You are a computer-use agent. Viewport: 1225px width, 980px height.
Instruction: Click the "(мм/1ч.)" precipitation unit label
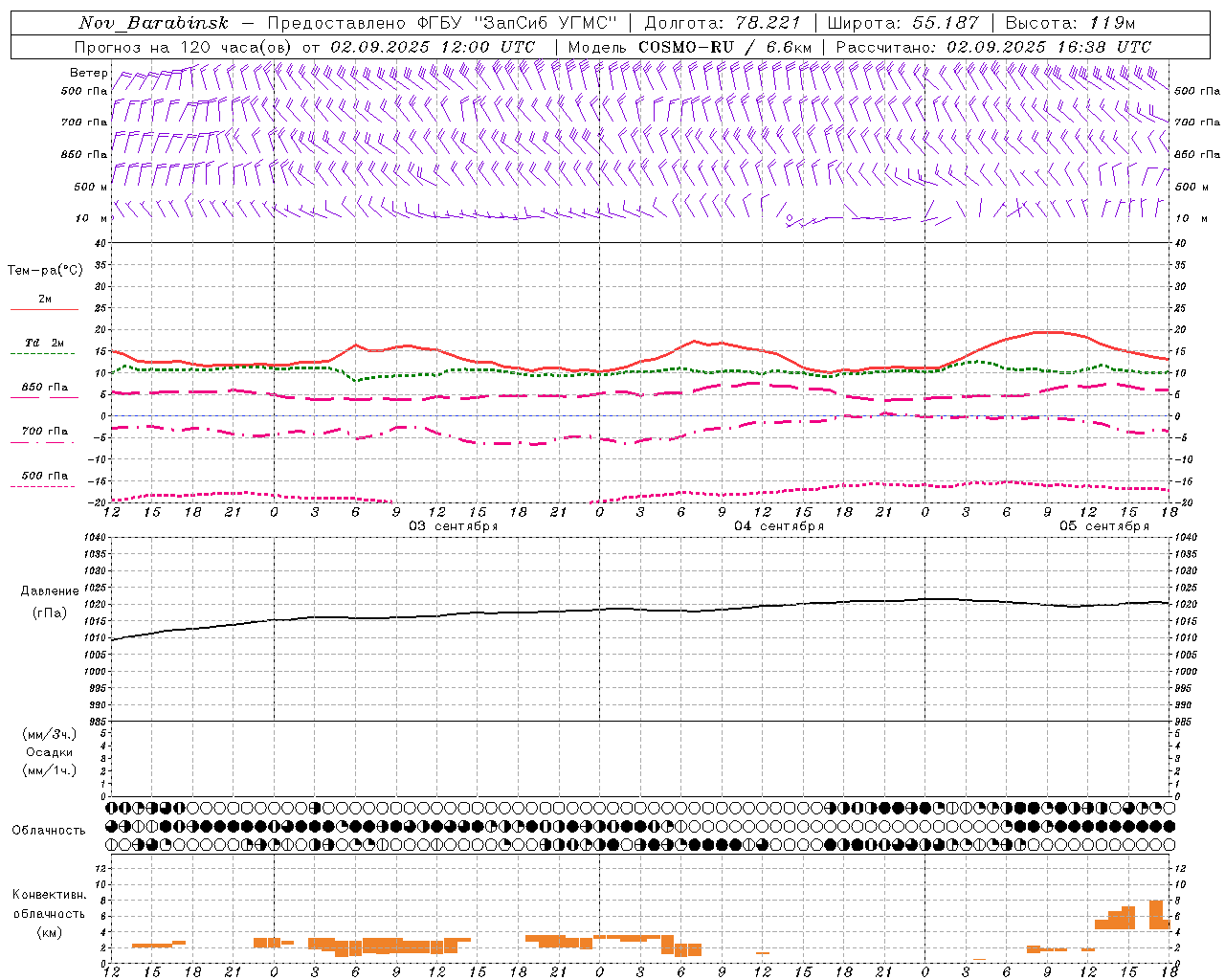pos(49,770)
